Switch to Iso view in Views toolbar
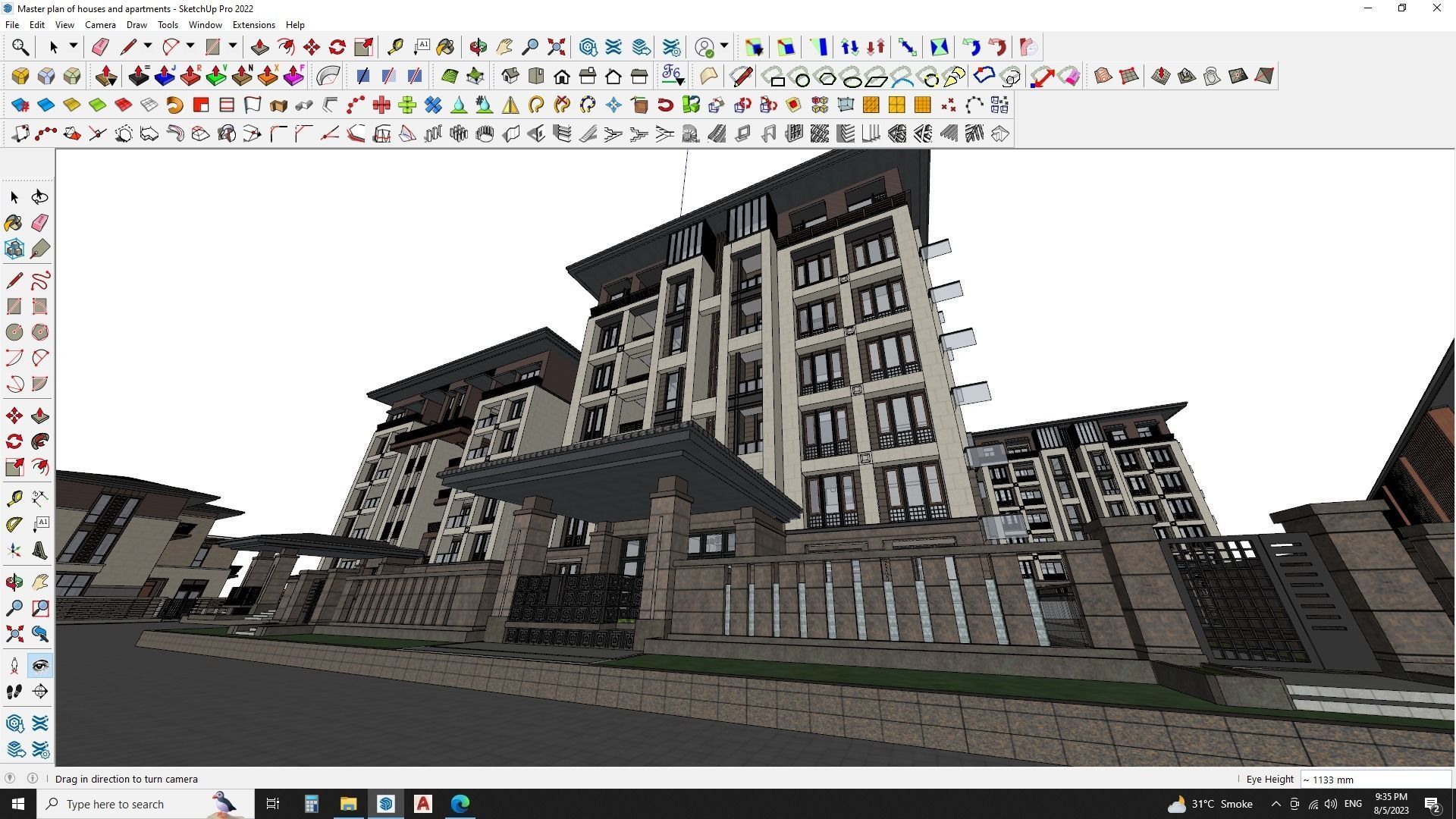The height and width of the screenshot is (819, 1456). pyautogui.click(x=510, y=76)
